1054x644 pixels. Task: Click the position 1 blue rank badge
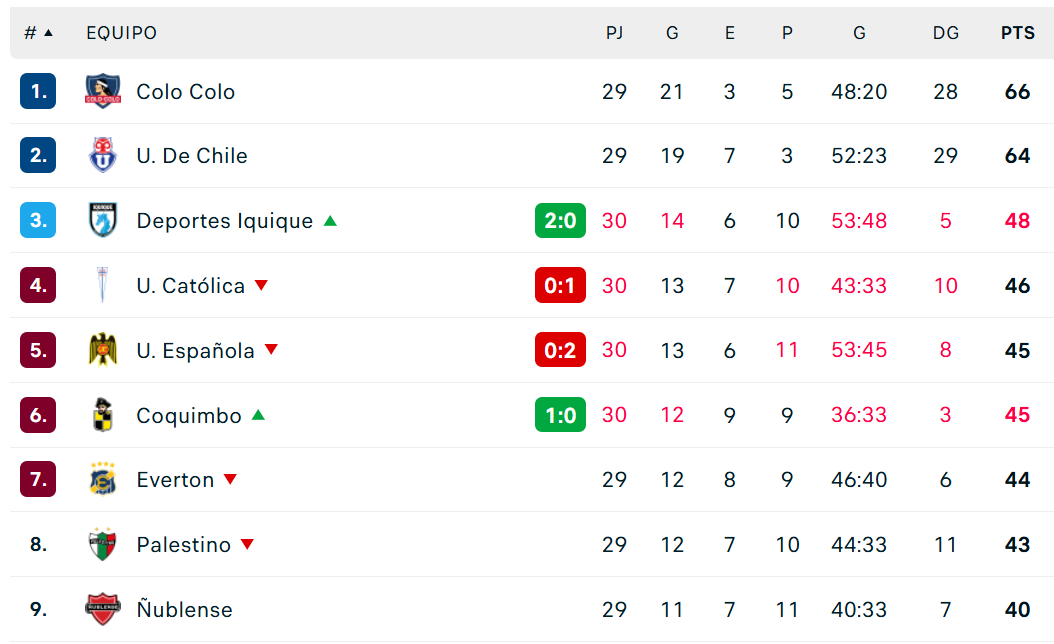(38, 91)
